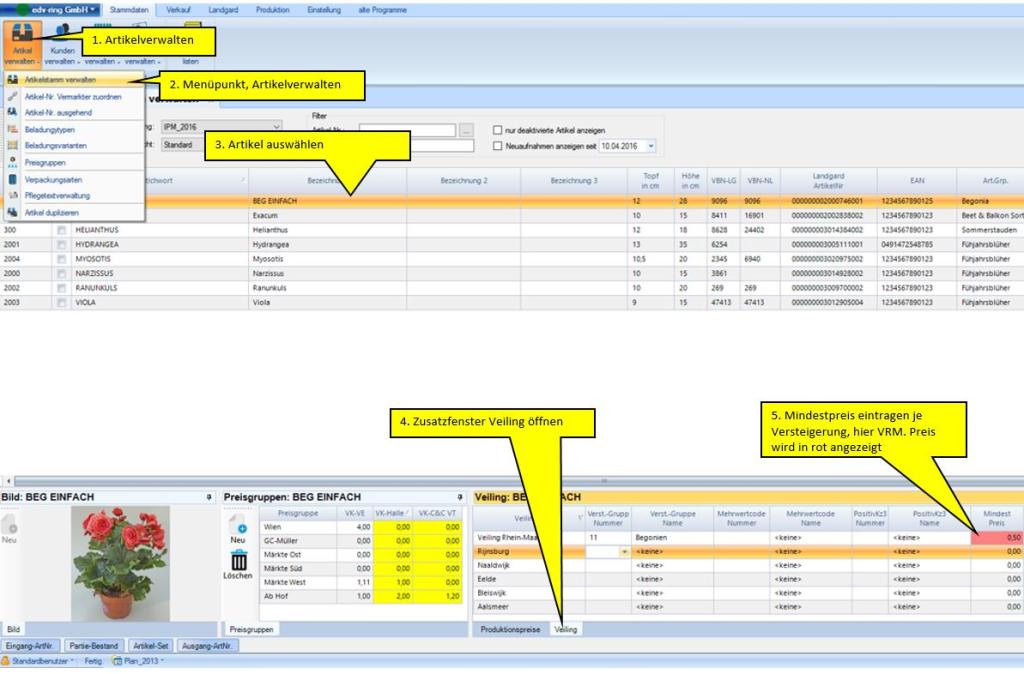This screenshot has width=1024, height=674.
Task: Switch to the Veiling tab
Action: pos(566,629)
